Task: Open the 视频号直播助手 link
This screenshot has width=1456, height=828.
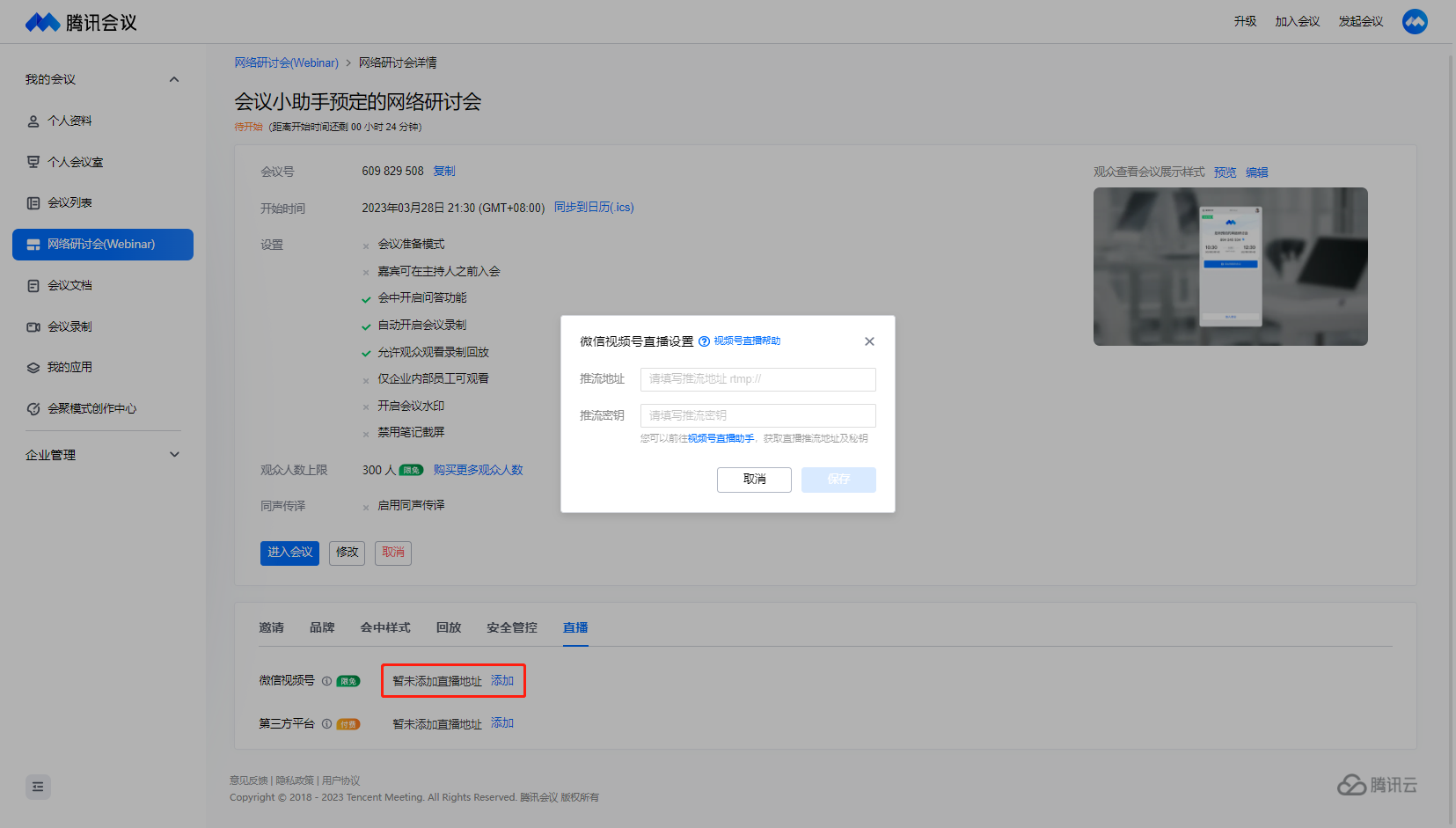Action: pyautogui.click(x=721, y=438)
